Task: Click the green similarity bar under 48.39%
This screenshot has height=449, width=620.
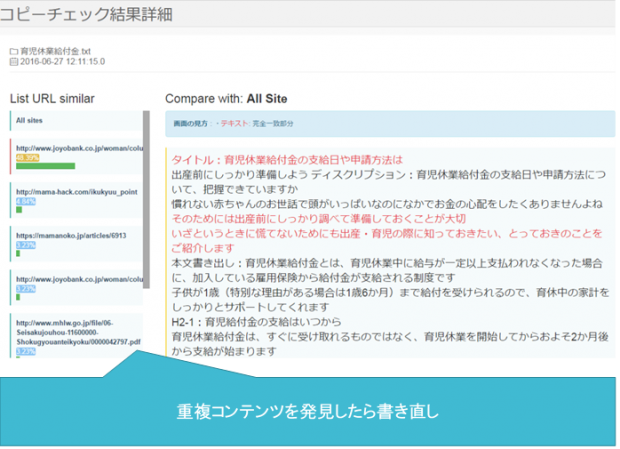Action: (44, 167)
